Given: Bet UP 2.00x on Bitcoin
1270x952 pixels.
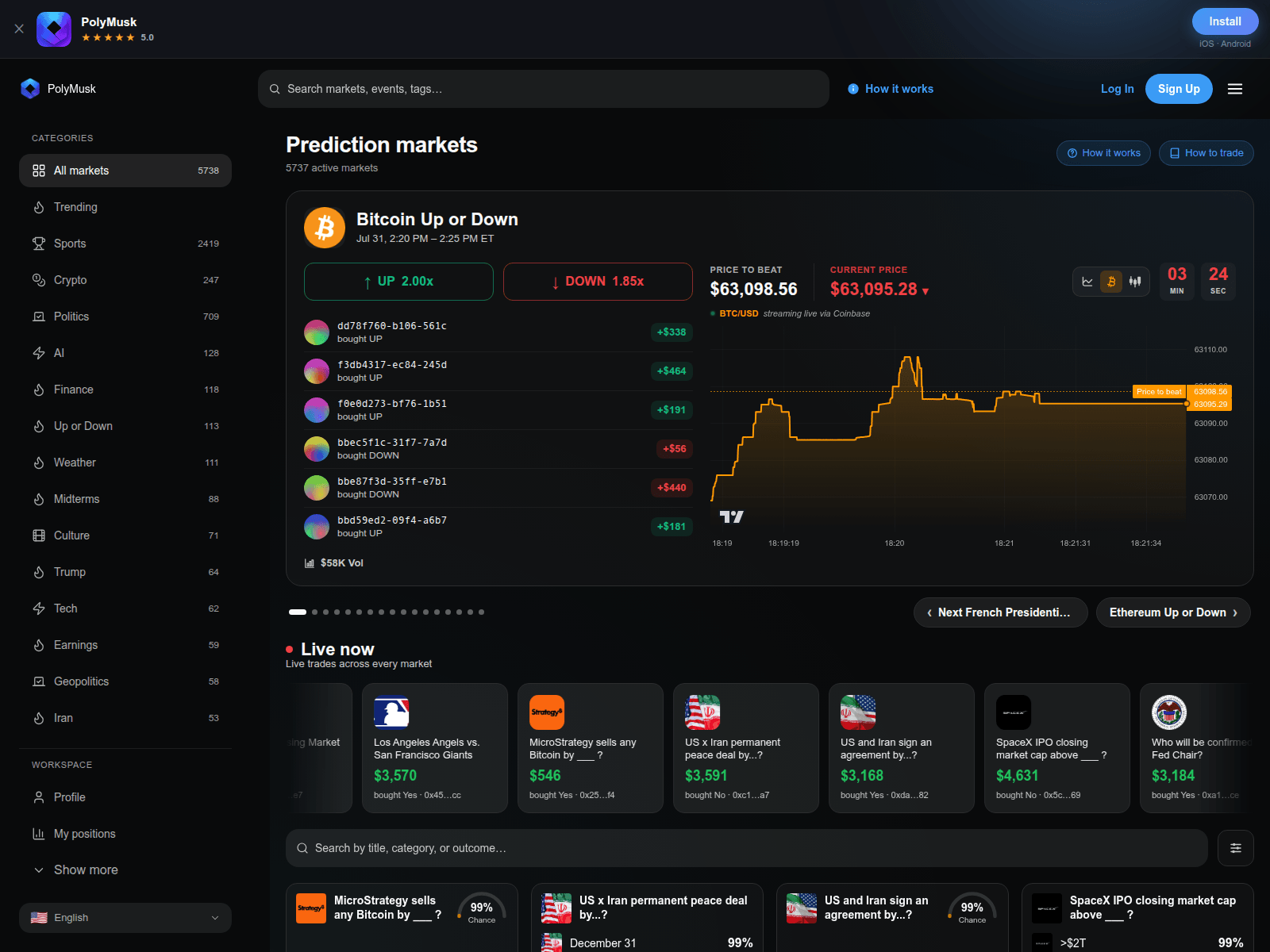Looking at the screenshot, I should (398, 282).
